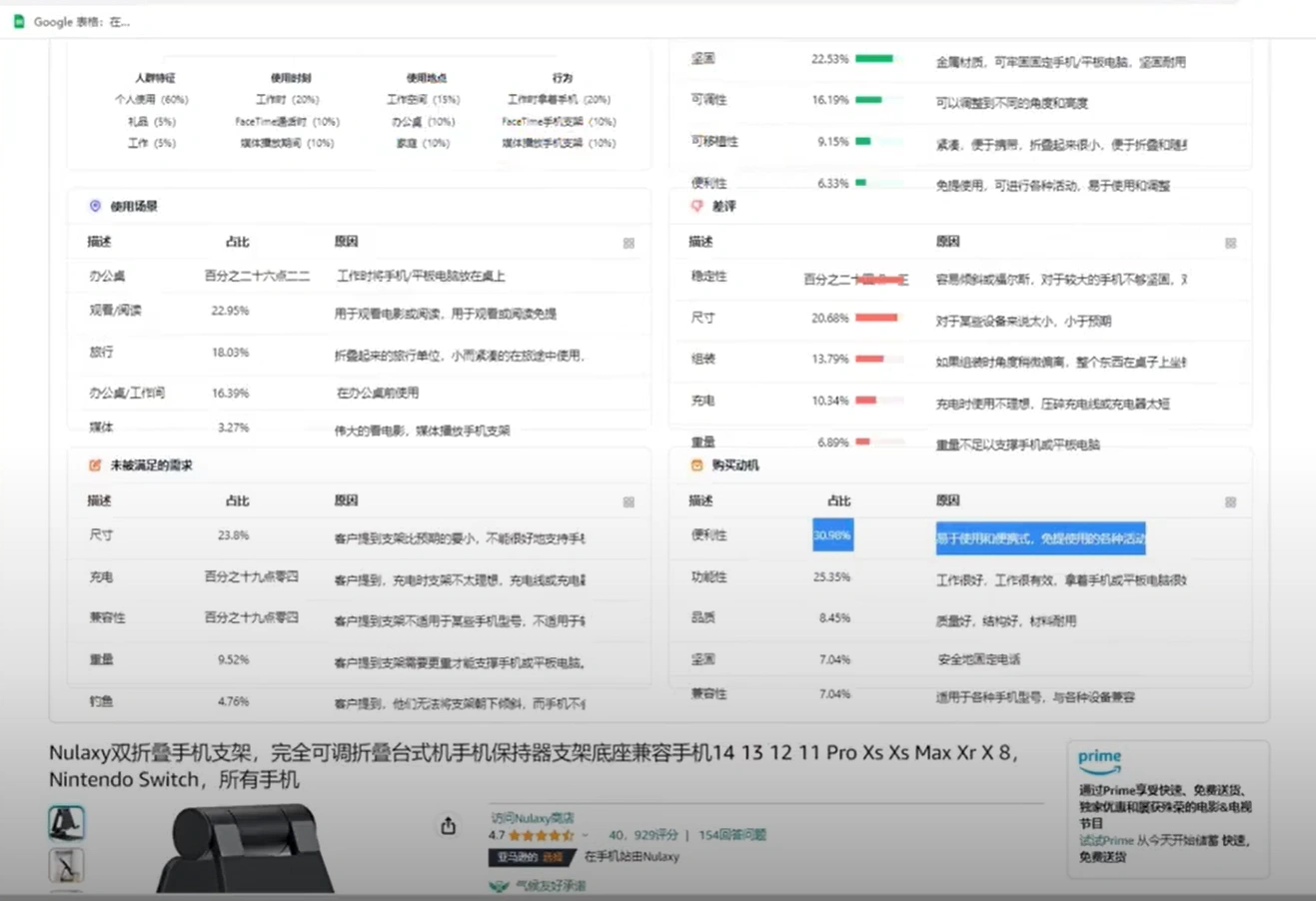Click the 18.03% value cell

coord(230,353)
